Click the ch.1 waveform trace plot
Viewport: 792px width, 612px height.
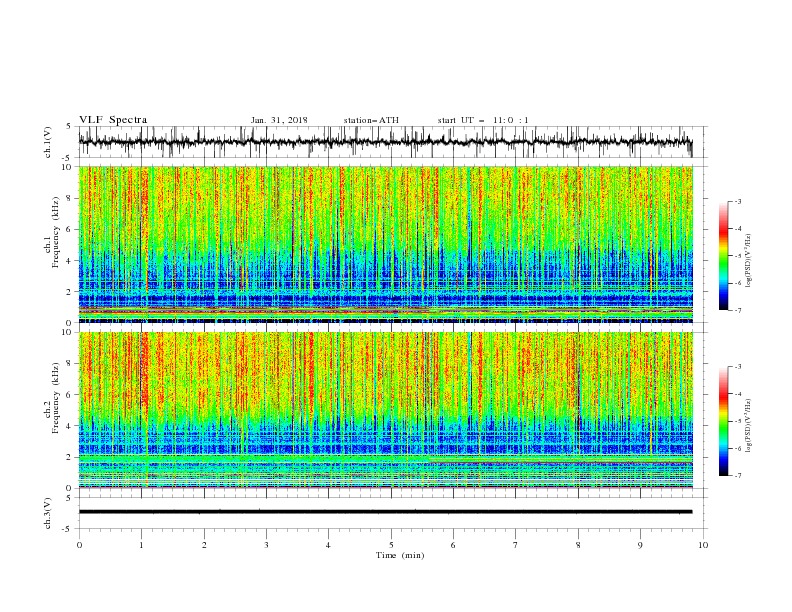click(386, 142)
